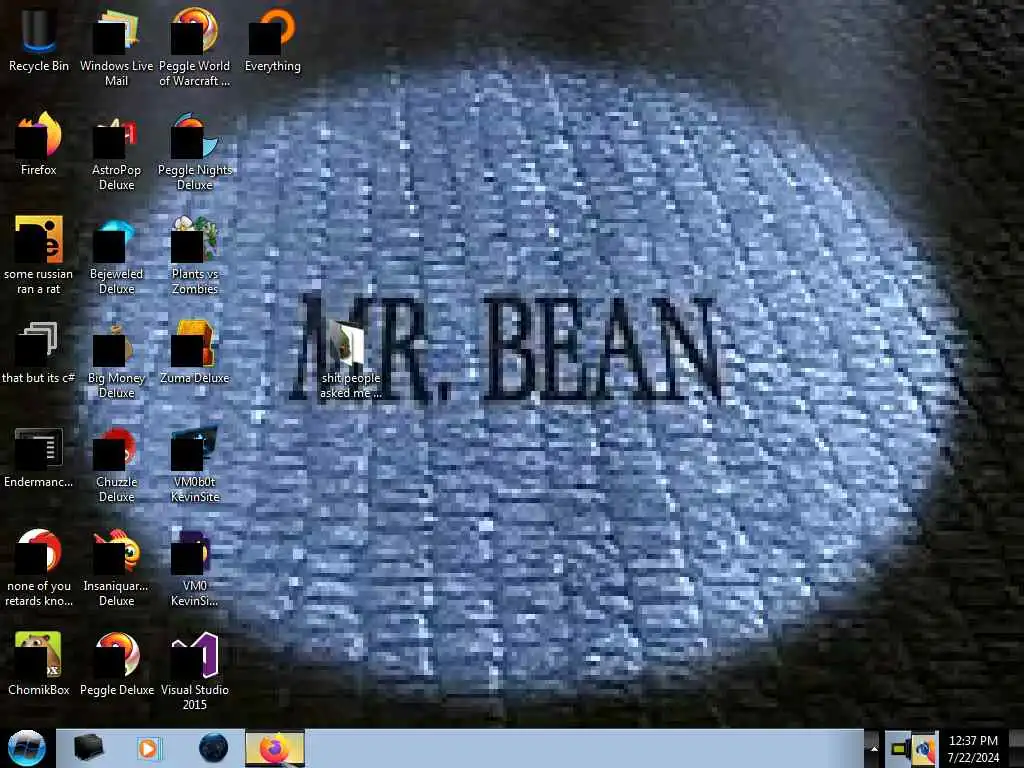Launch ChomikBox from desktop
1024x768 pixels.
pyautogui.click(x=39, y=663)
